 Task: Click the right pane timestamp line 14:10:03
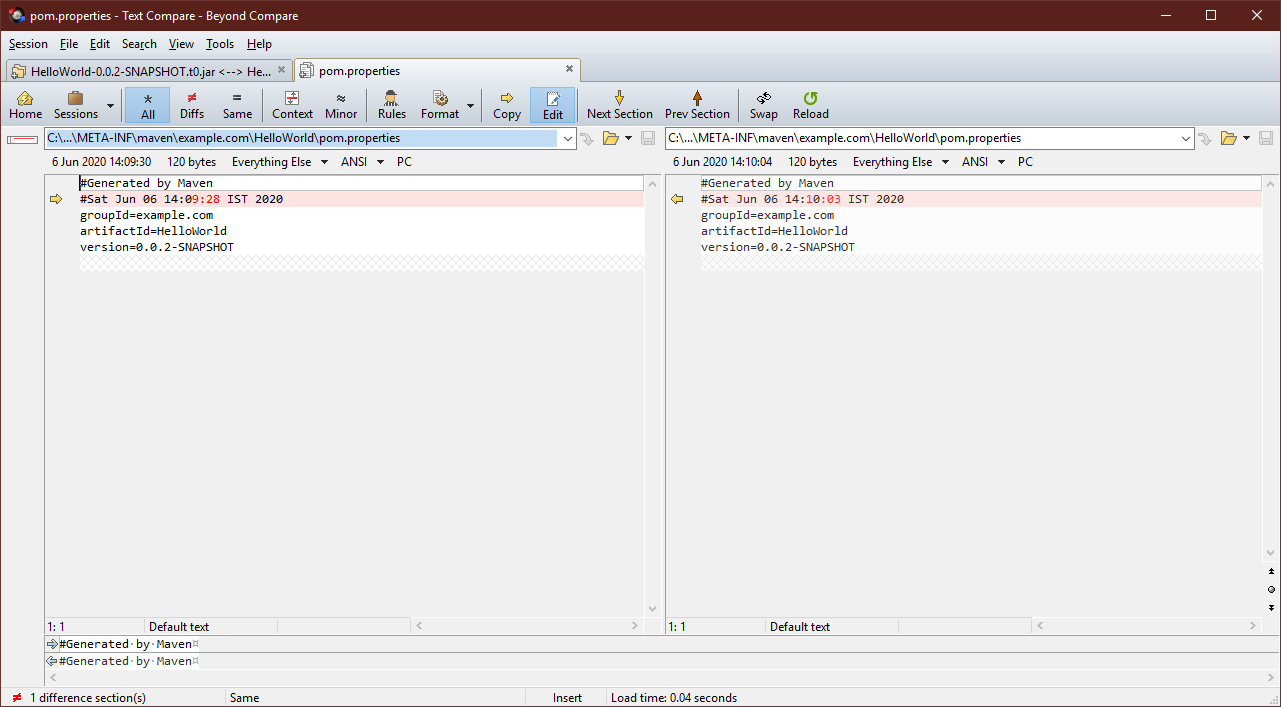[x=802, y=199]
